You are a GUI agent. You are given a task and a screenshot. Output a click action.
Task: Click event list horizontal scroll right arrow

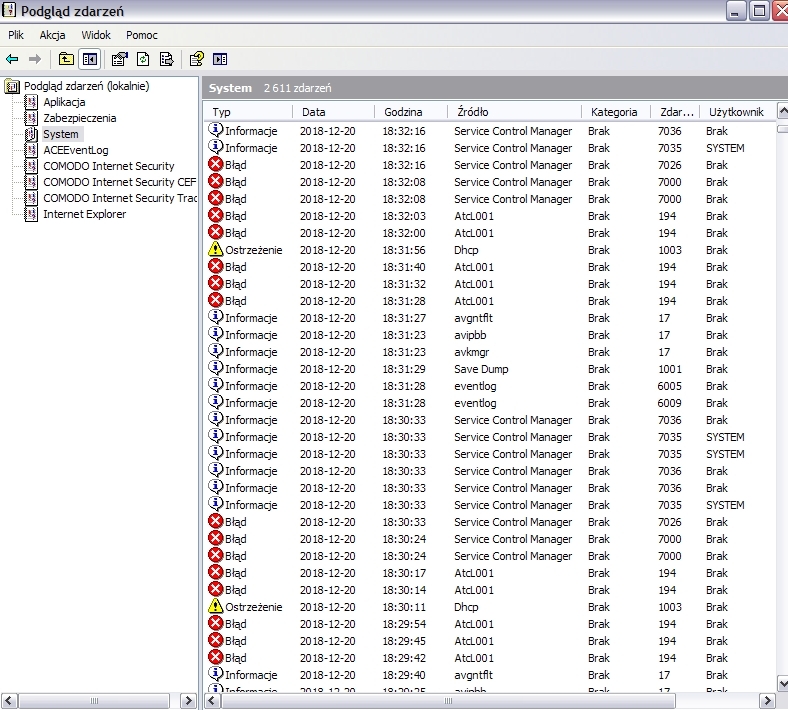click(x=767, y=700)
